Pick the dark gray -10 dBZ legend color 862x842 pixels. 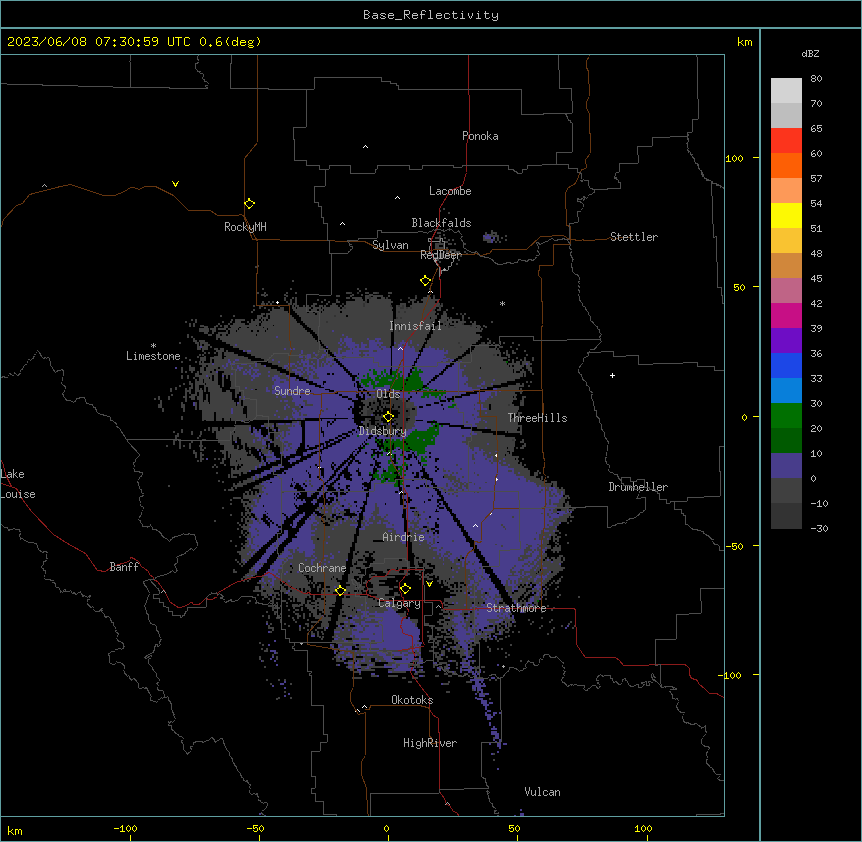click(786, 516)
